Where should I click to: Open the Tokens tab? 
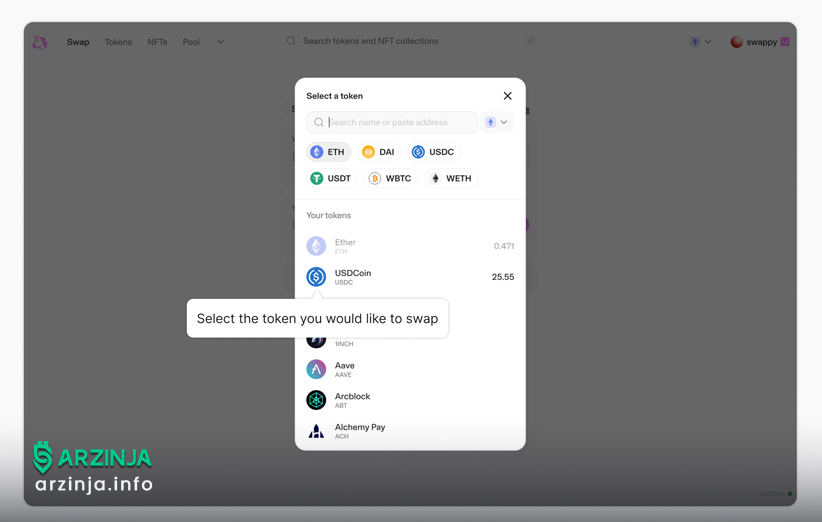[118, 42]
